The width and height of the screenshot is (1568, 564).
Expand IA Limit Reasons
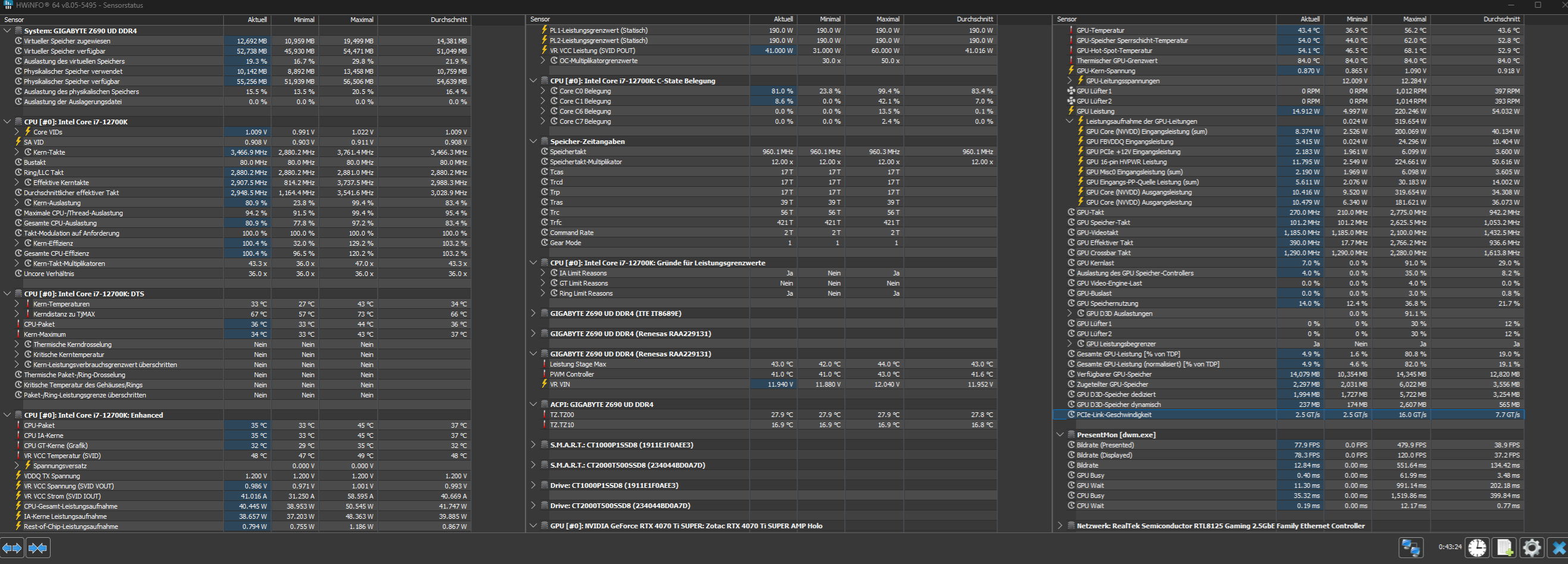[x=543, y=273]
